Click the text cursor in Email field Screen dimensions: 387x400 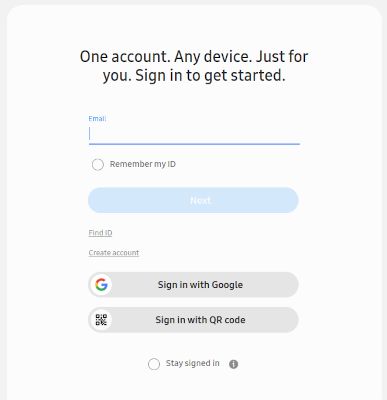coord(90,134)
